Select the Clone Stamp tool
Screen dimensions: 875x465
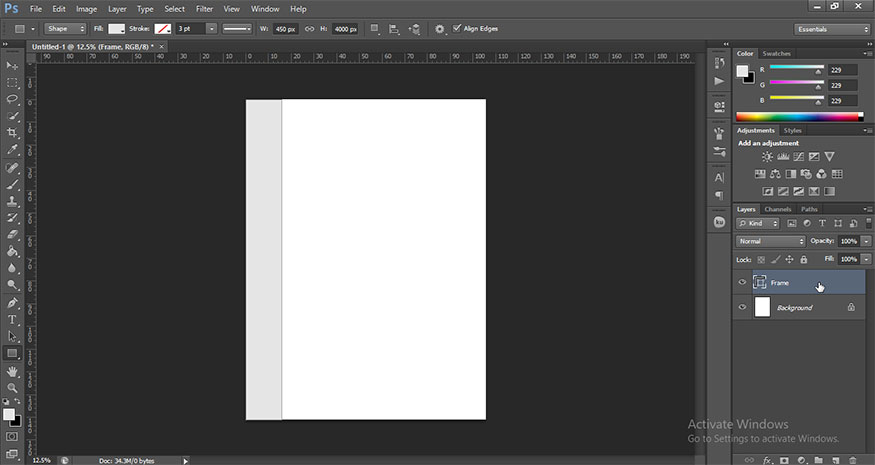[x=12, y=201]
